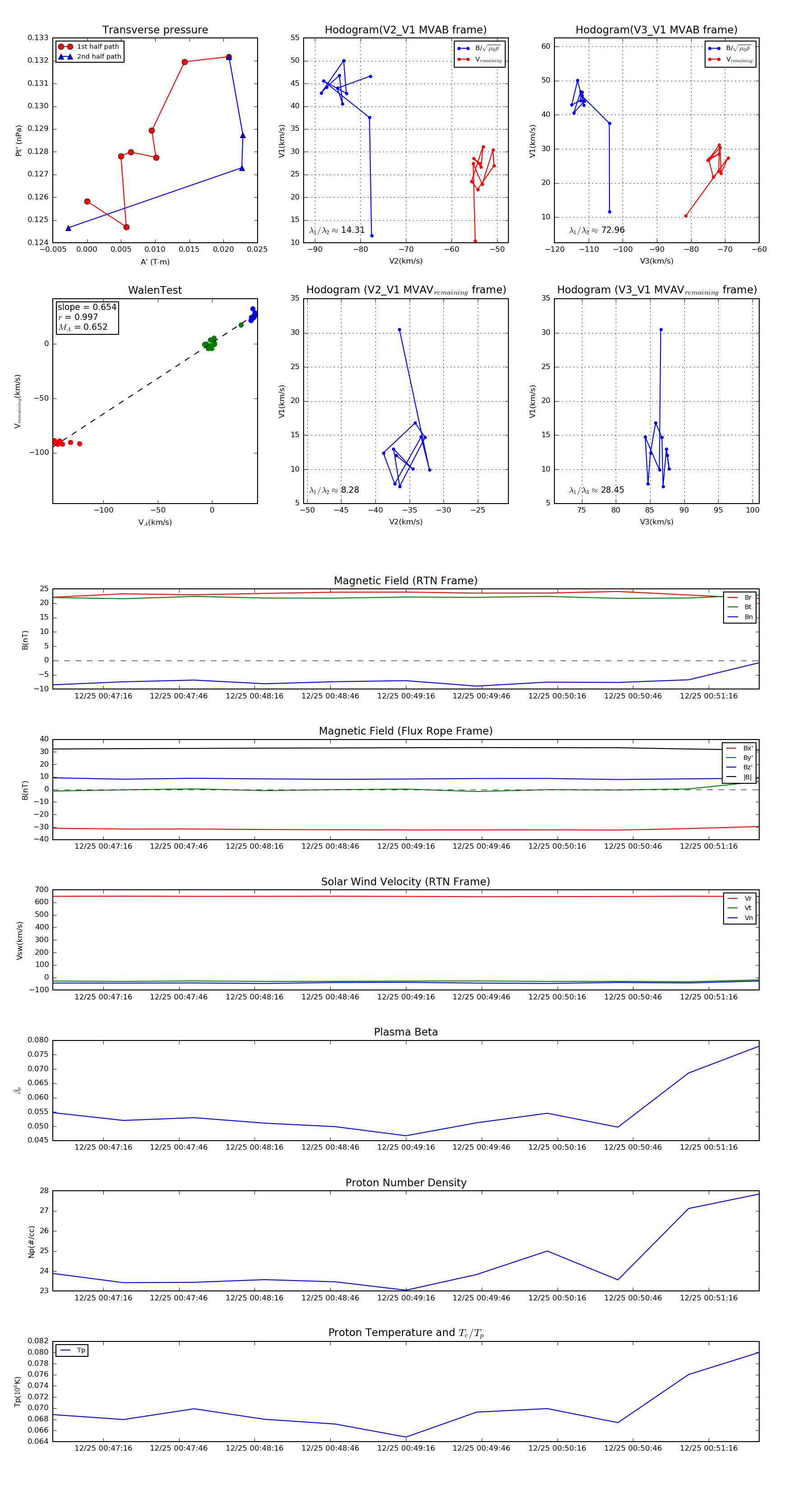Screen dimensions: 812x1489
Task: Click the "Plasma Beta" plot title
Action: pos(406,1032)
